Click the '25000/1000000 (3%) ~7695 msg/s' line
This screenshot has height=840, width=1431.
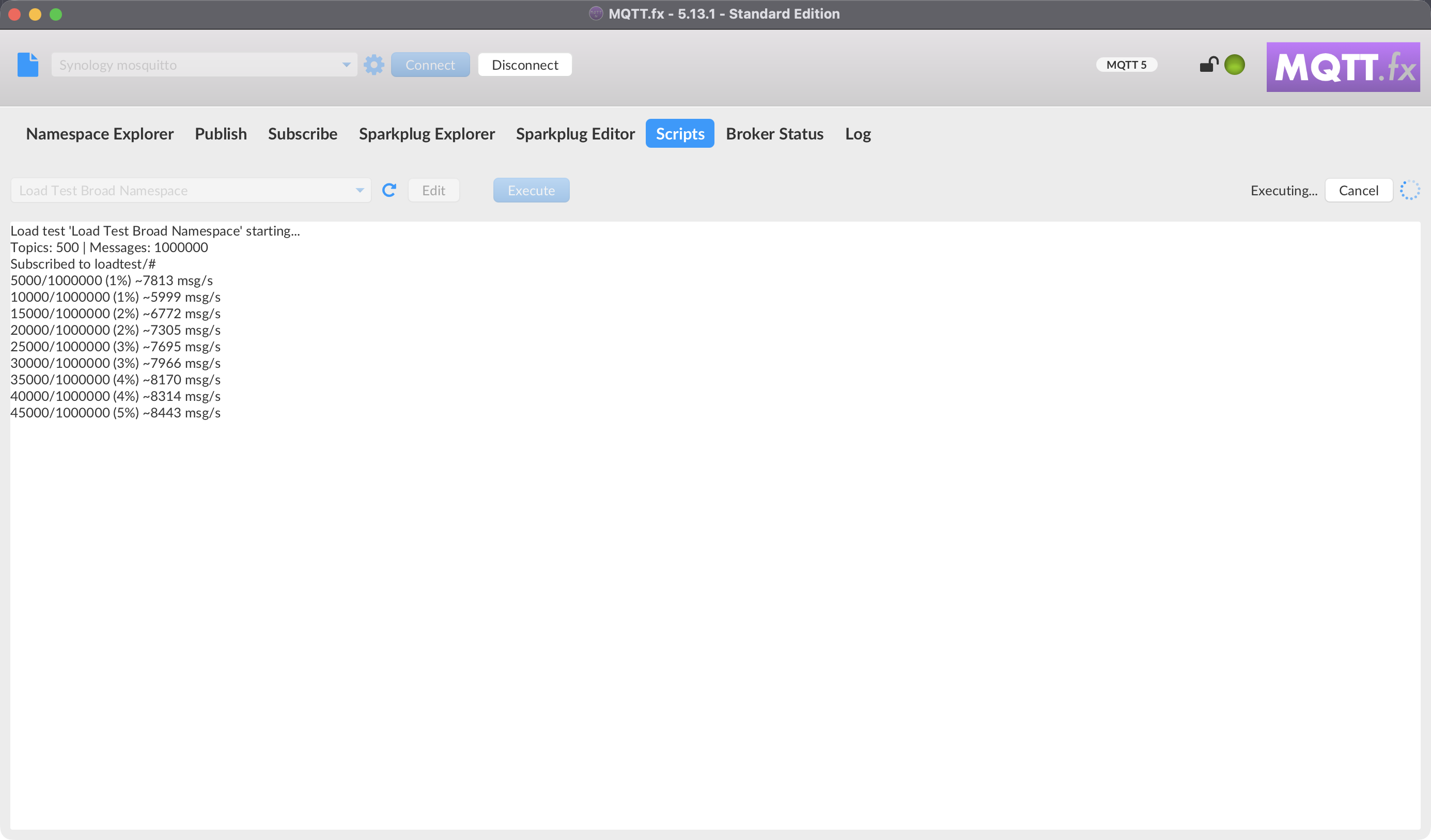tap(115, 346)
